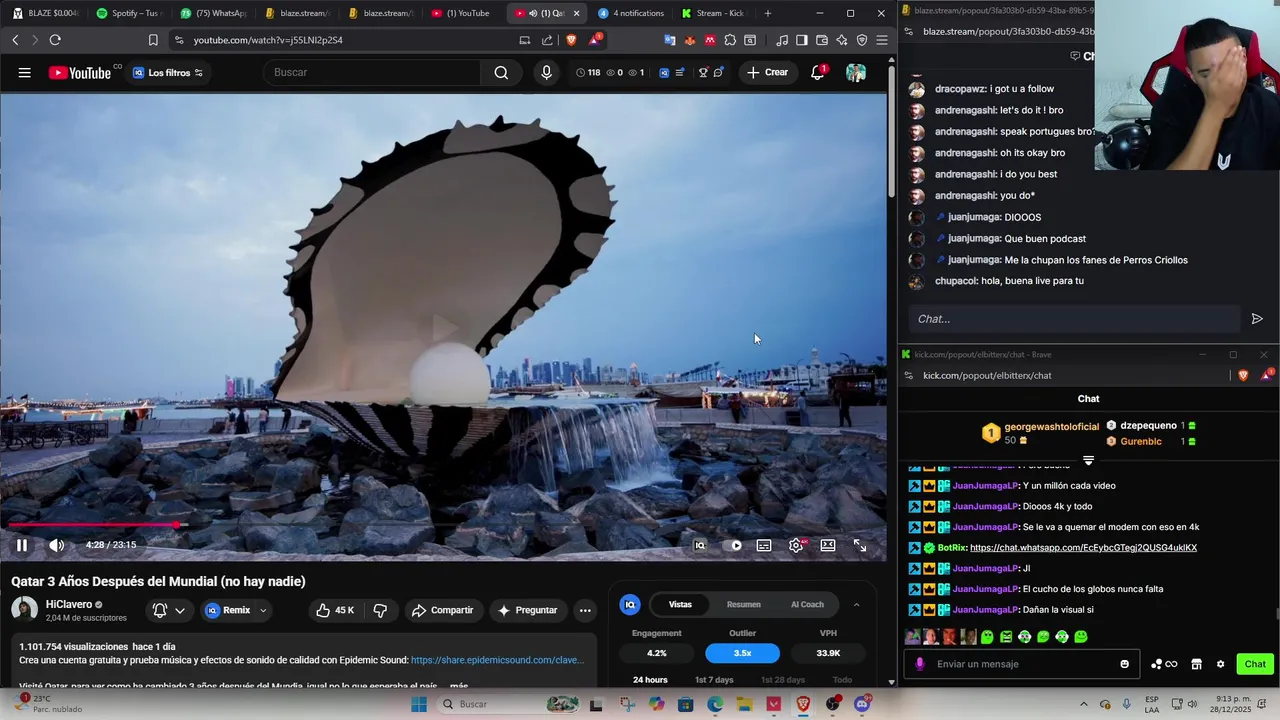This screenshot has width=1280, height=720.
Task: Enter fullscreen mode
Action: [x=860, y=545]
